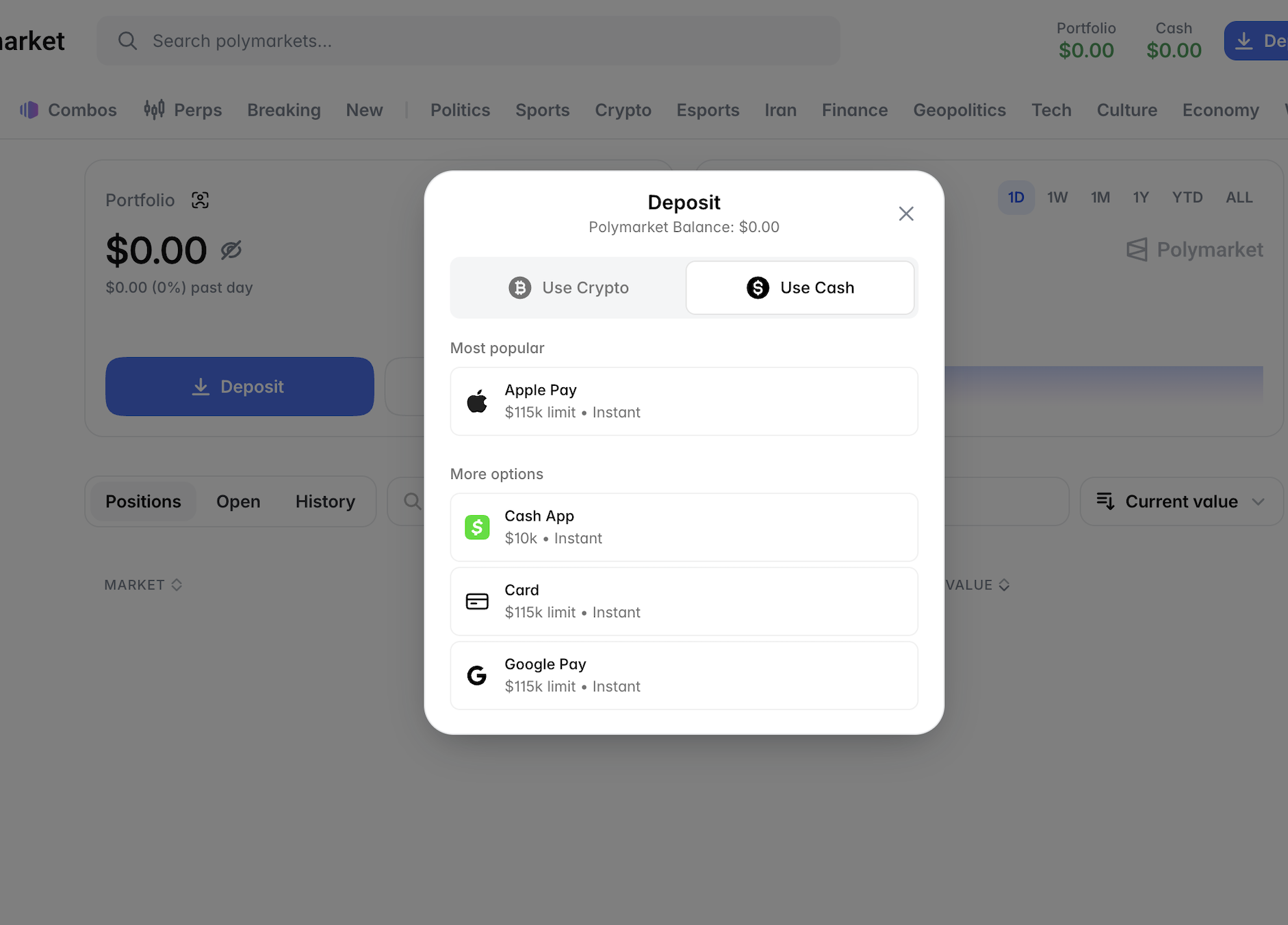Click the Combos purple icon

[x=29, y=110]
